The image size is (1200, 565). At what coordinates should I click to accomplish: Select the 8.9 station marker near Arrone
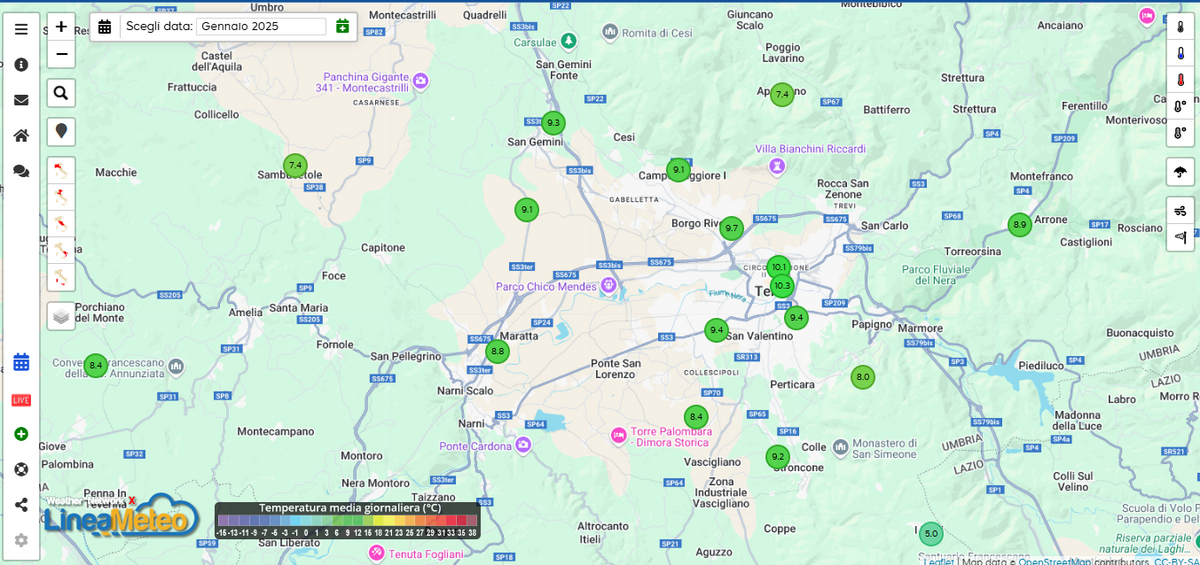(1019, 225)
